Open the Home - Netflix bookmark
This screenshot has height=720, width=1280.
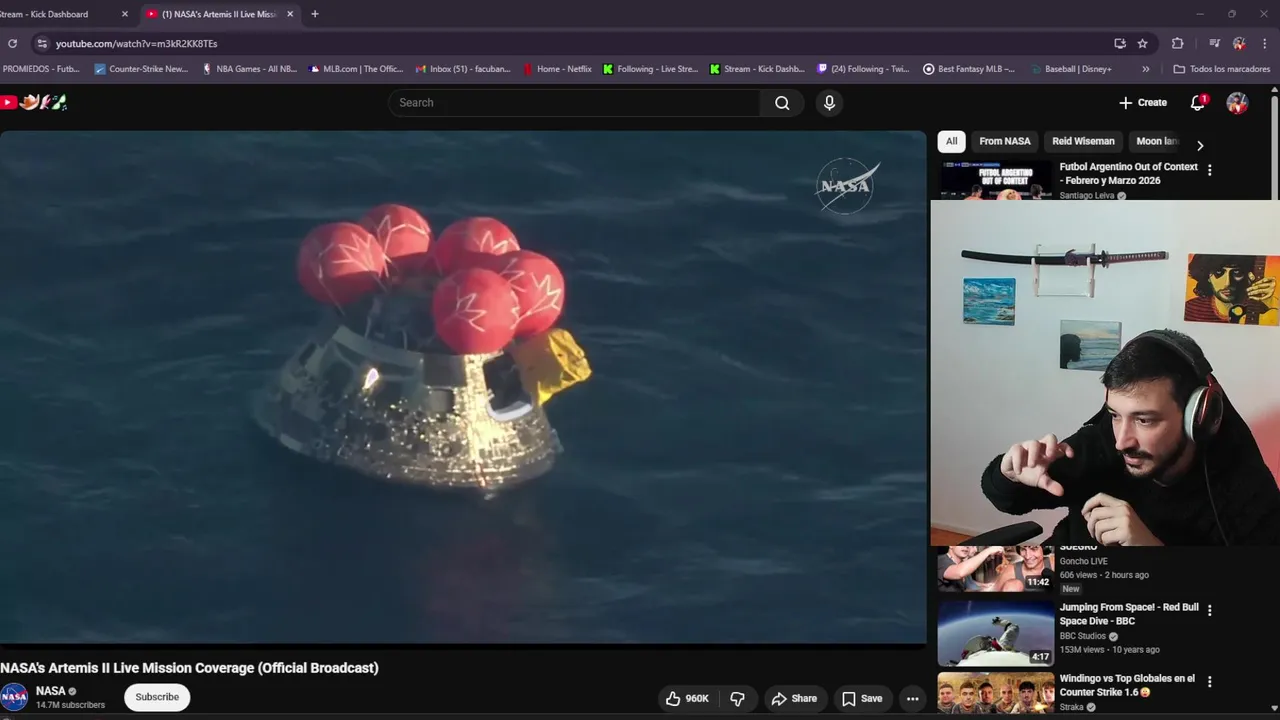point(558,69)
